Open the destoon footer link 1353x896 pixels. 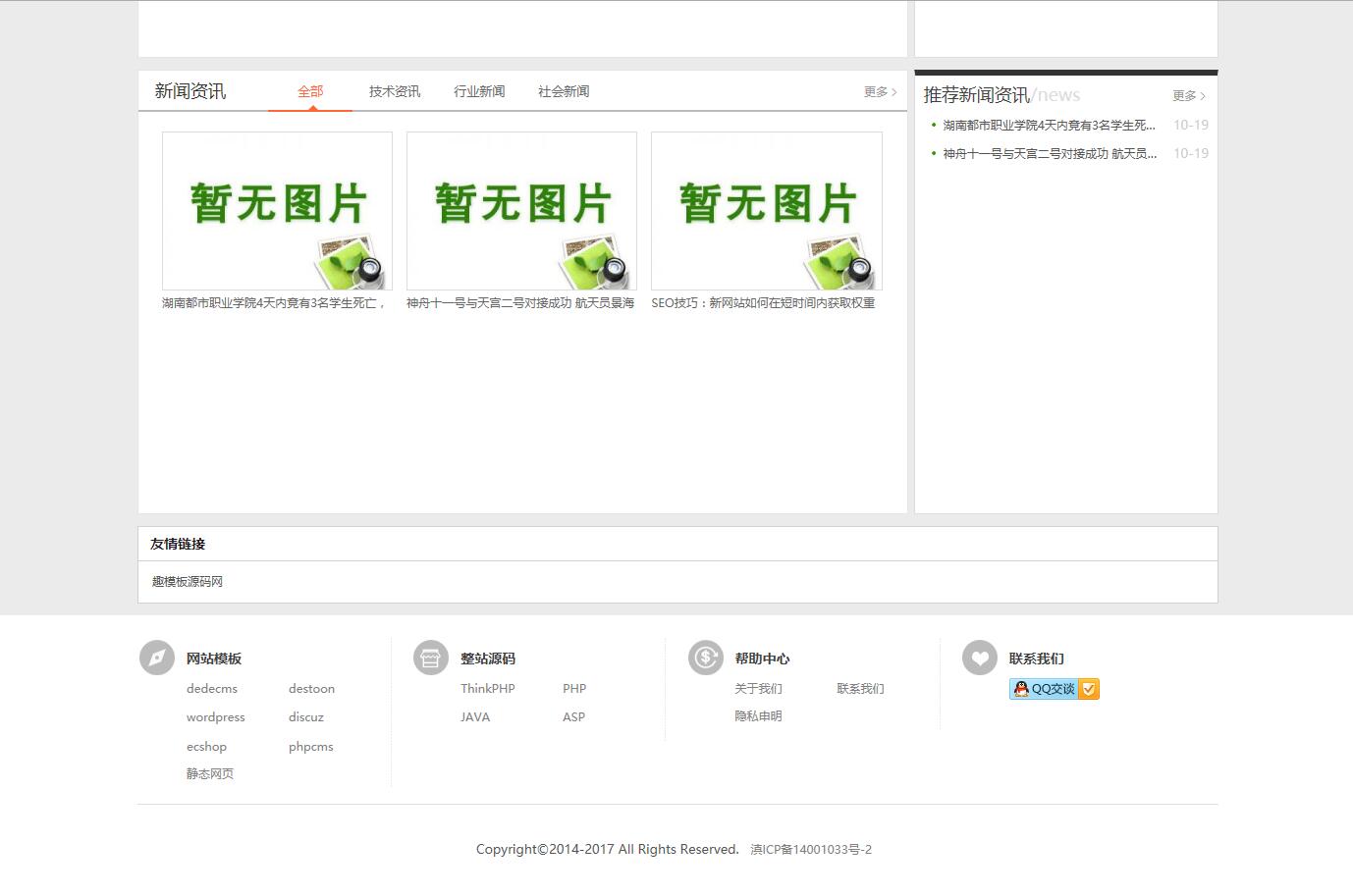click(311, 689)
